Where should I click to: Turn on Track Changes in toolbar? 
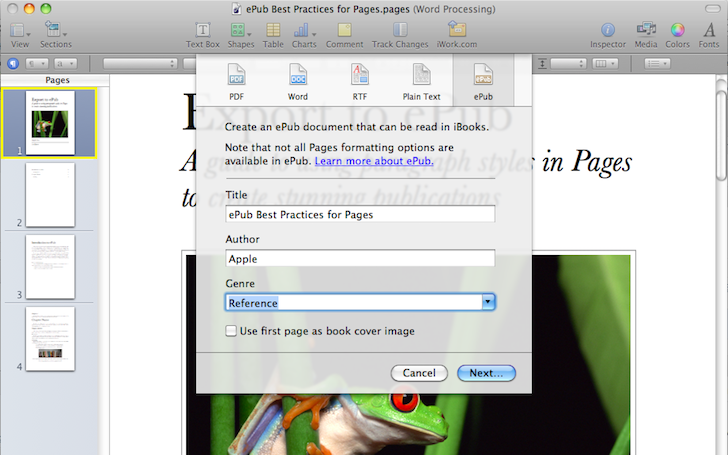point(400,35)
